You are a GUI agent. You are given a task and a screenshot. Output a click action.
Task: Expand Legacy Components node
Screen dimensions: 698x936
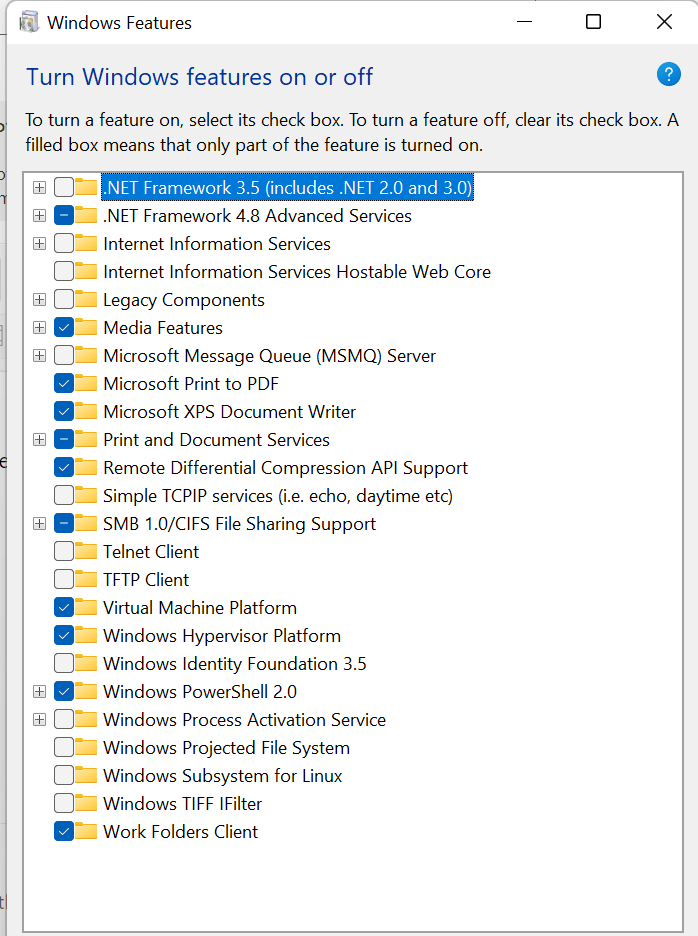click(39, 300)
